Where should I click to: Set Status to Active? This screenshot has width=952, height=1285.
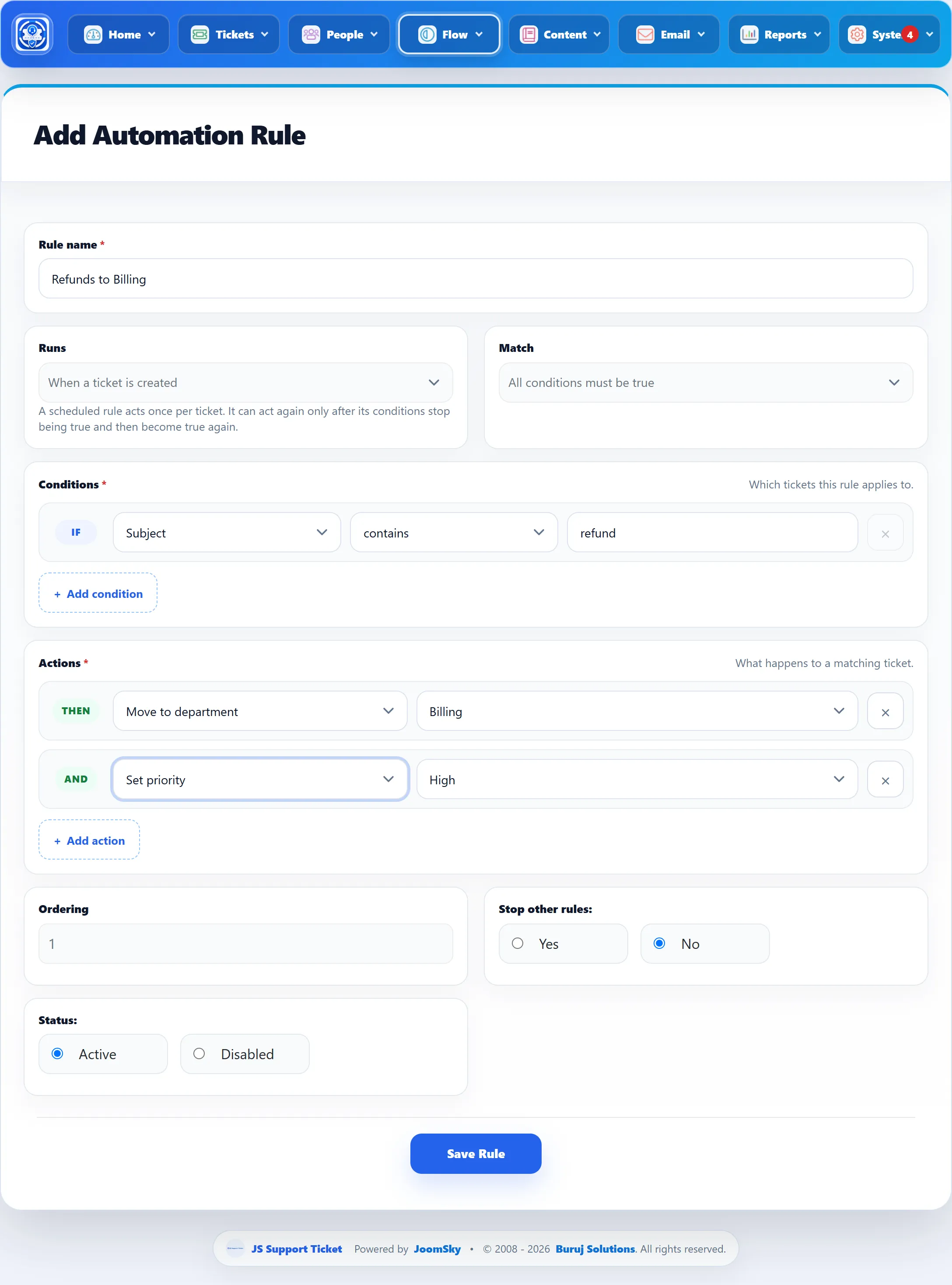103,1054
